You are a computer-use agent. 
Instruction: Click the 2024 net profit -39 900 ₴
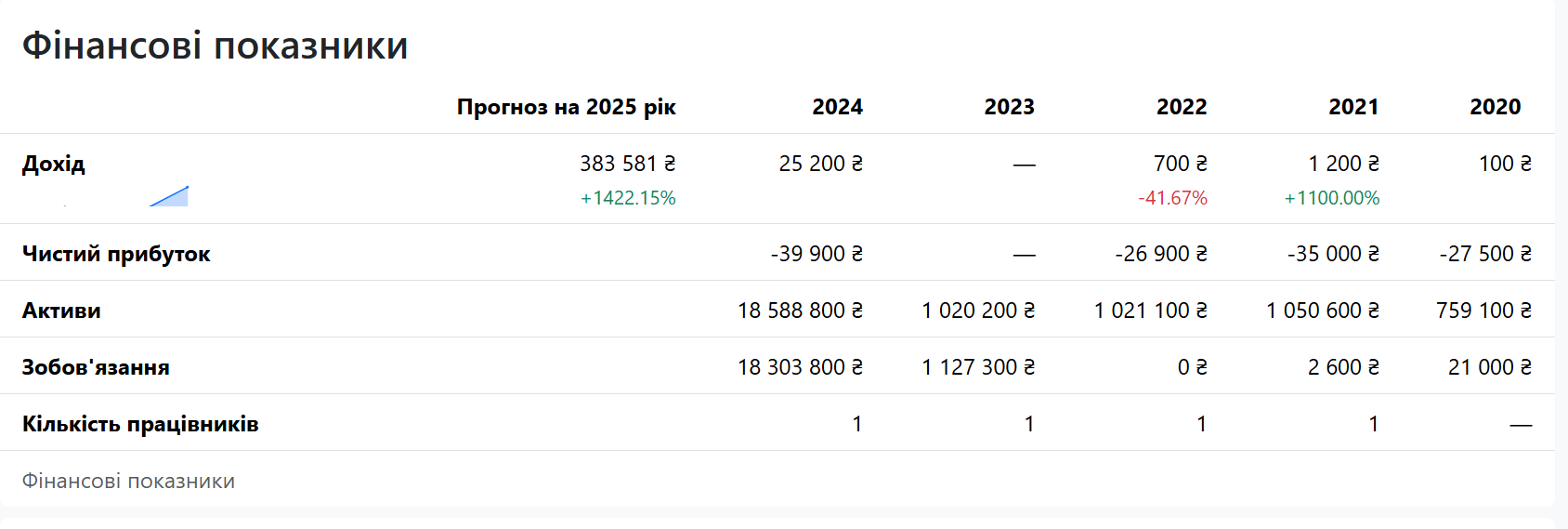coord(817,254)
